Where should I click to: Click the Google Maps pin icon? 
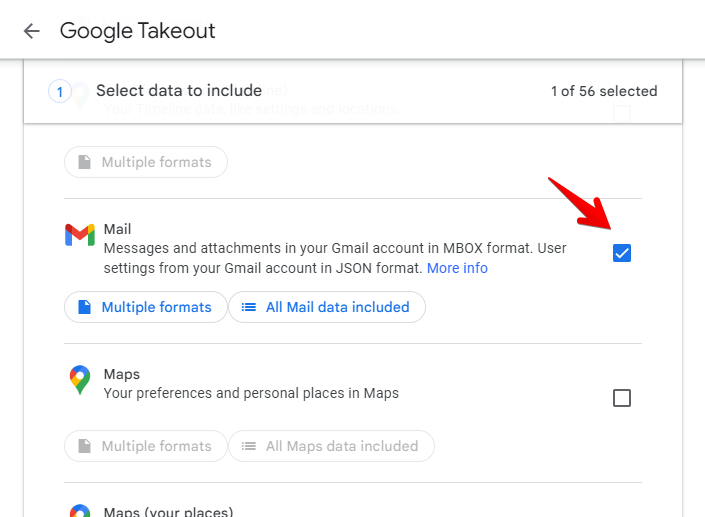tap(80, 380)
